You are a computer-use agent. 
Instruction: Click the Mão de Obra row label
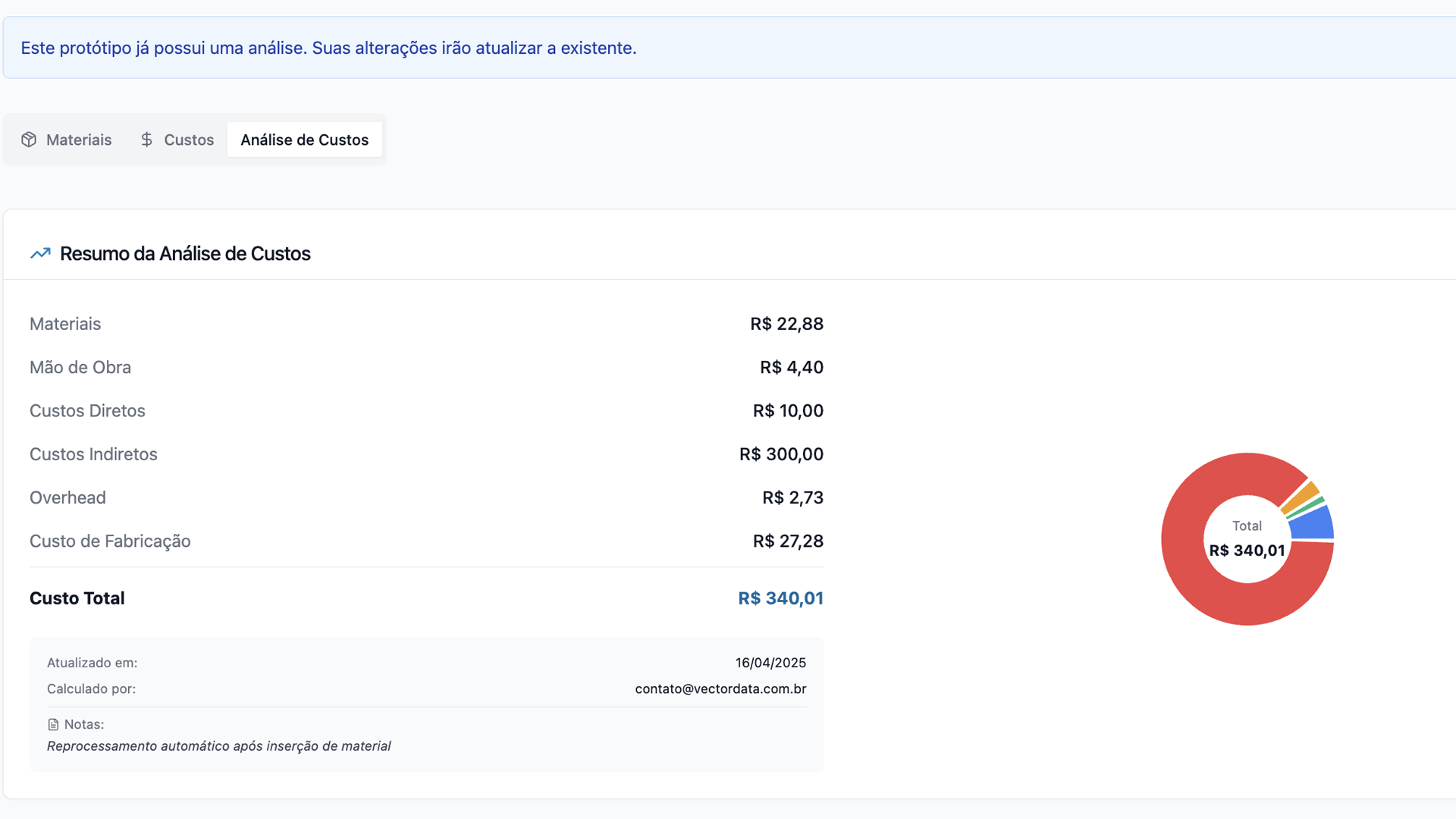pos(80,367)
